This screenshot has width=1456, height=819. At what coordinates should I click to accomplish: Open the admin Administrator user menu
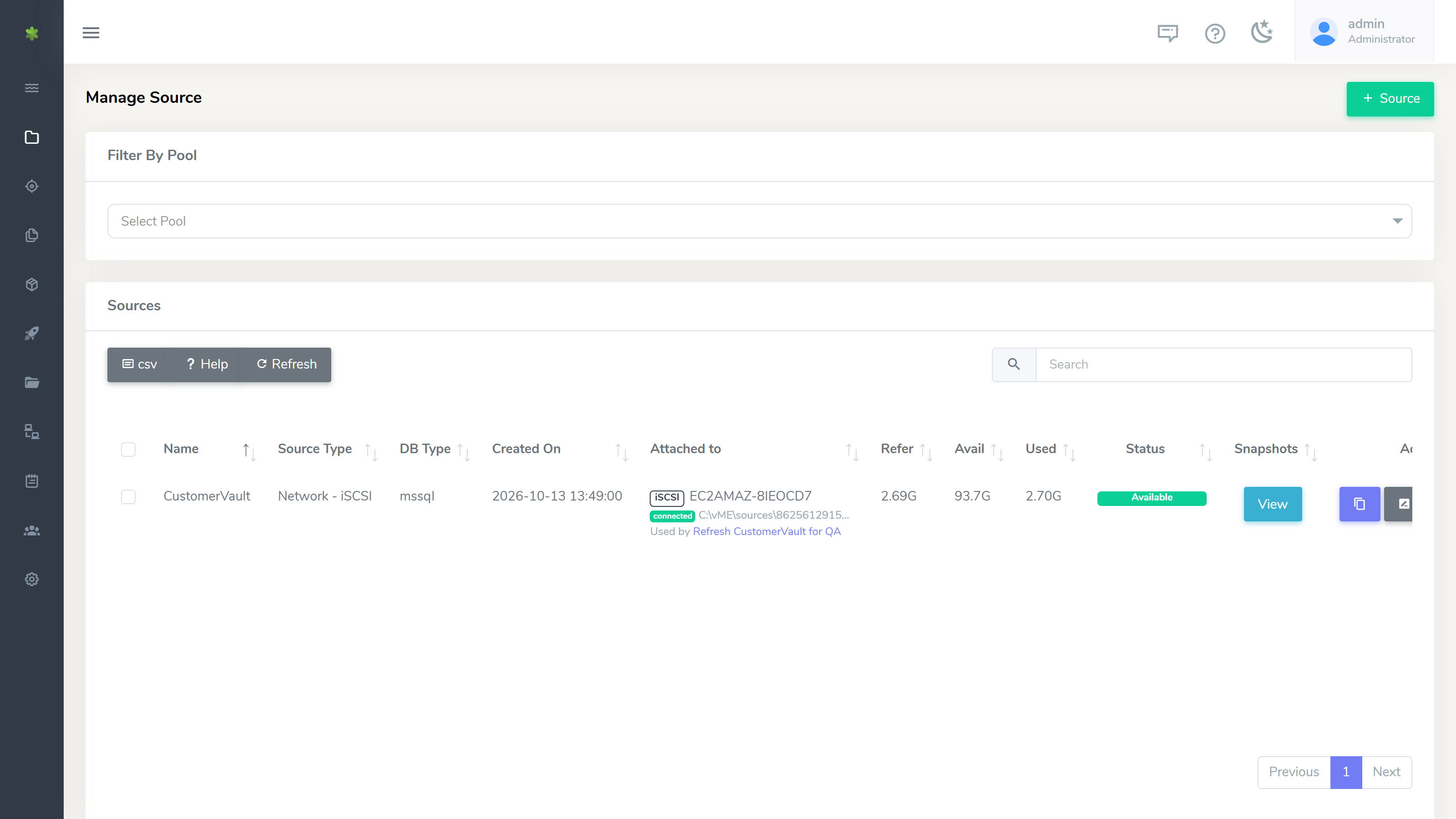[x=1364, y=32]
